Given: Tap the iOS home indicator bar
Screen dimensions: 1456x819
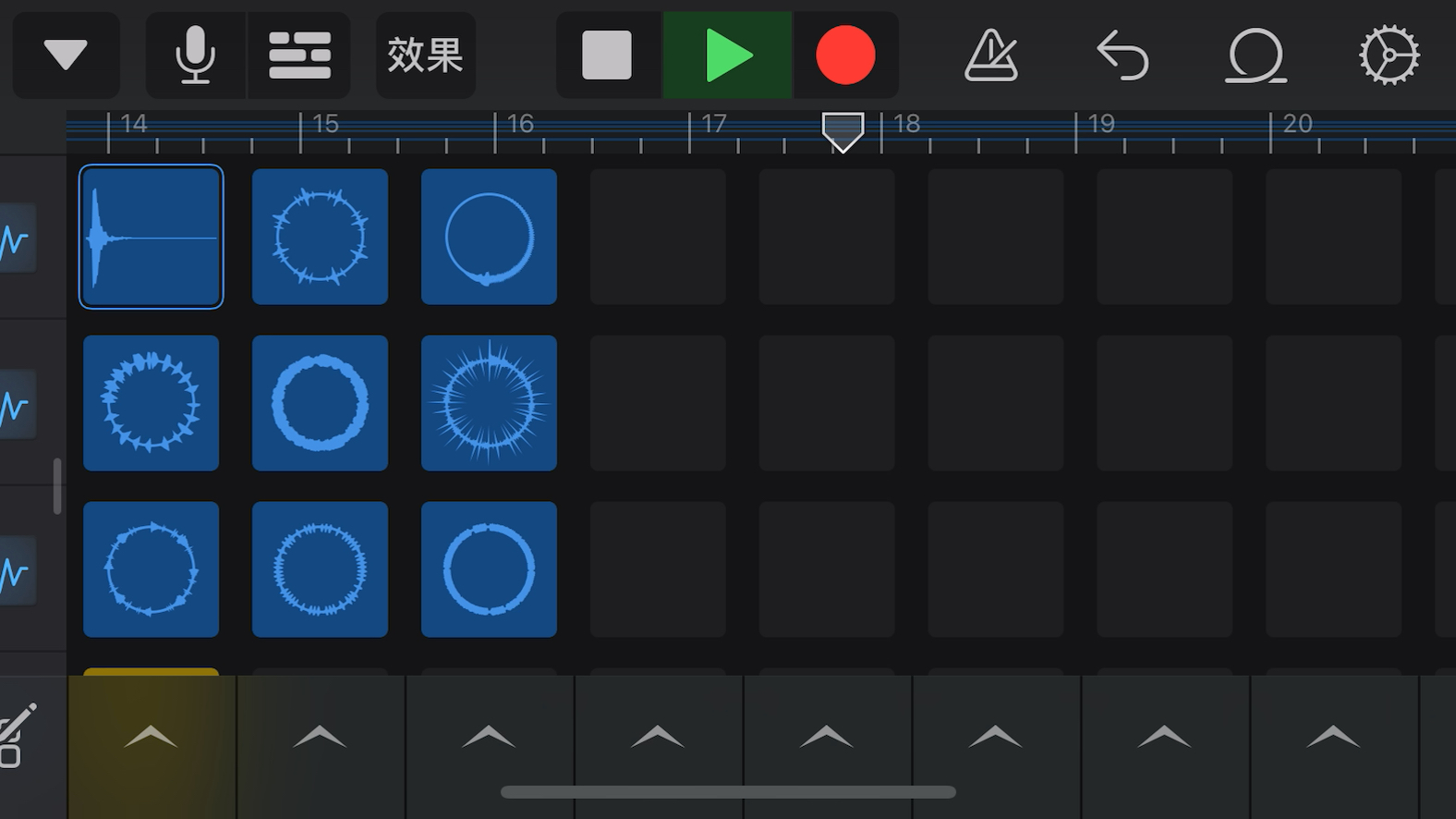Looking at the screenshot, I should click(728, 792).
